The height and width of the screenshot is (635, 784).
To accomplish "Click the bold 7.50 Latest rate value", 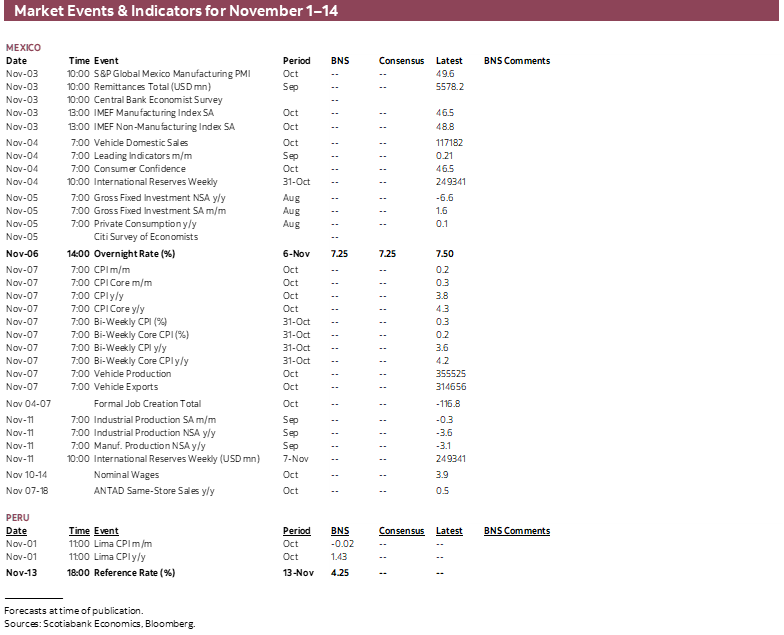I will pyautogui.click(x=445, y=254).
